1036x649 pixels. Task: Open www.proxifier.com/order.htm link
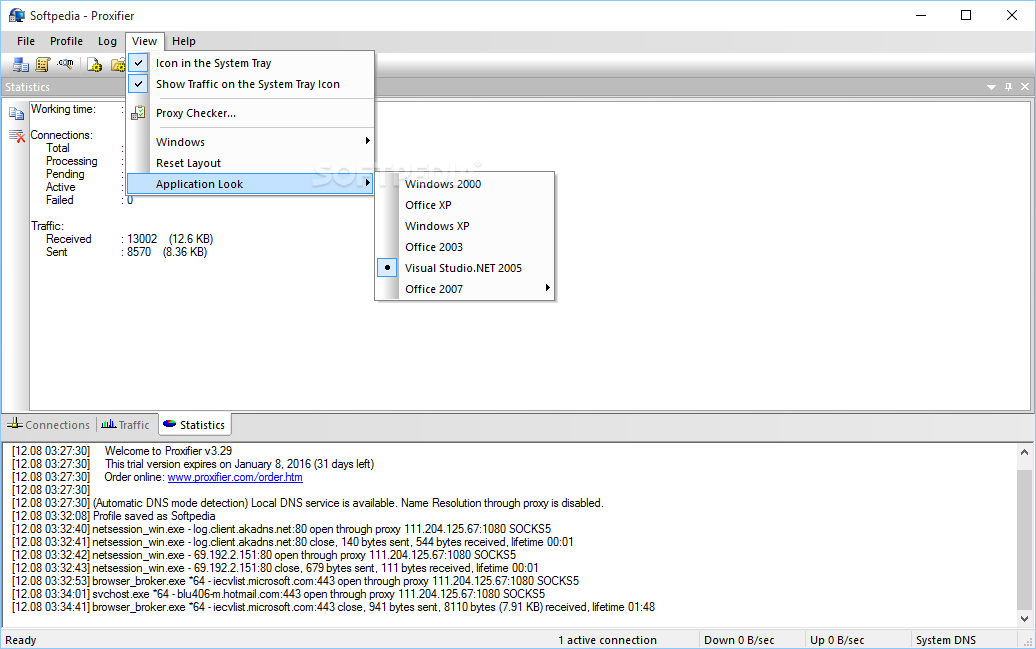235,477
